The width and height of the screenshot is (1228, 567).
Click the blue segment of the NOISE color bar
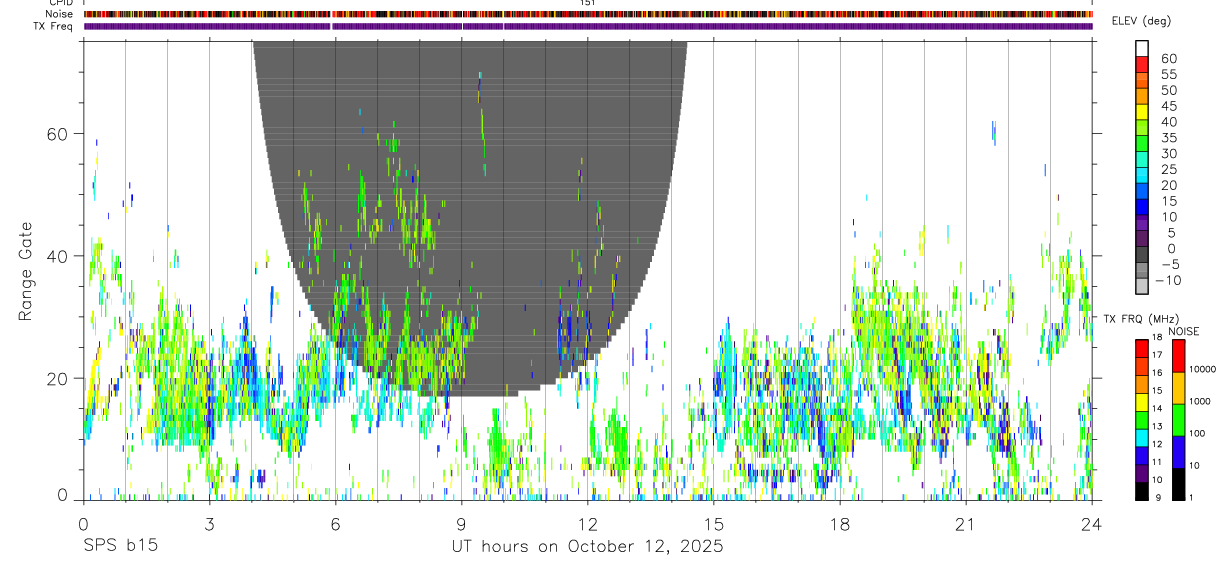click(x=1177, y=451)
